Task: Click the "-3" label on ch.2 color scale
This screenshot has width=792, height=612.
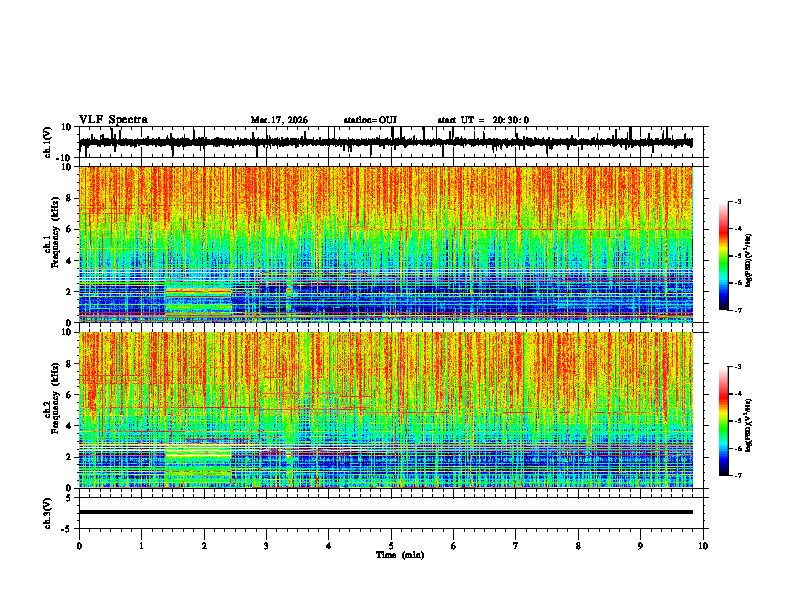Action: [x=738, y=367]
